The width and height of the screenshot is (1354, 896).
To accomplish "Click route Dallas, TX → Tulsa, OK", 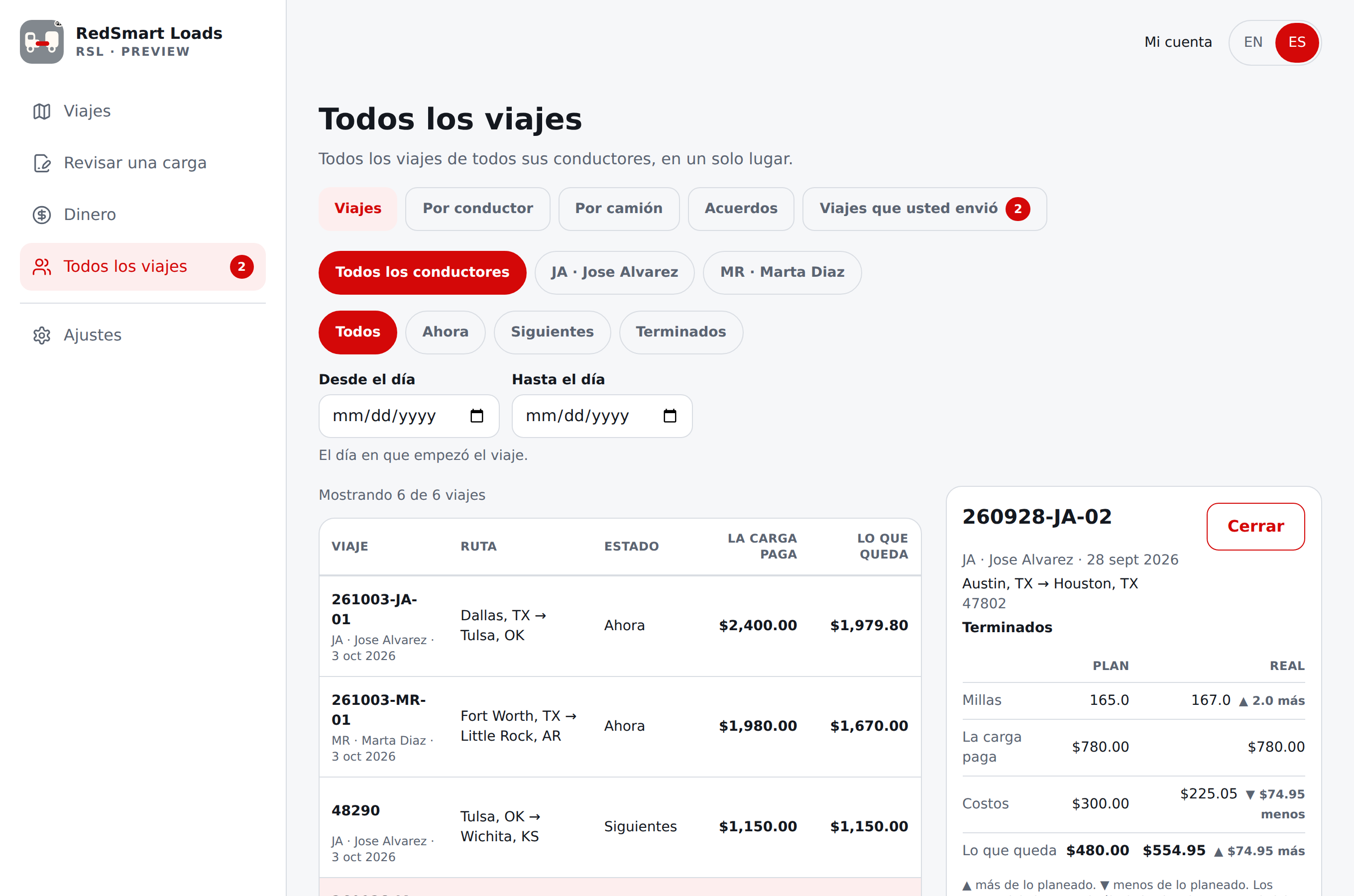I will [x=503, y=626].
